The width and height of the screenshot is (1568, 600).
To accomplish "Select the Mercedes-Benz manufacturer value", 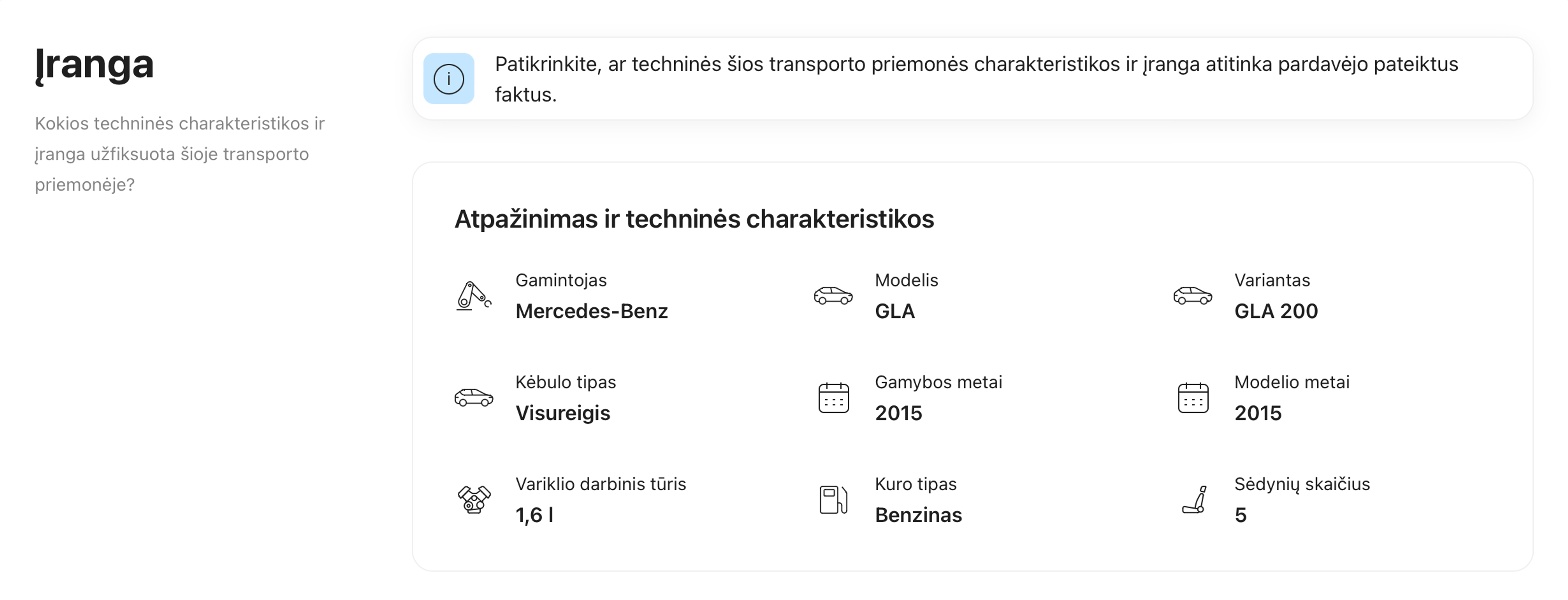I will point(591,311).
